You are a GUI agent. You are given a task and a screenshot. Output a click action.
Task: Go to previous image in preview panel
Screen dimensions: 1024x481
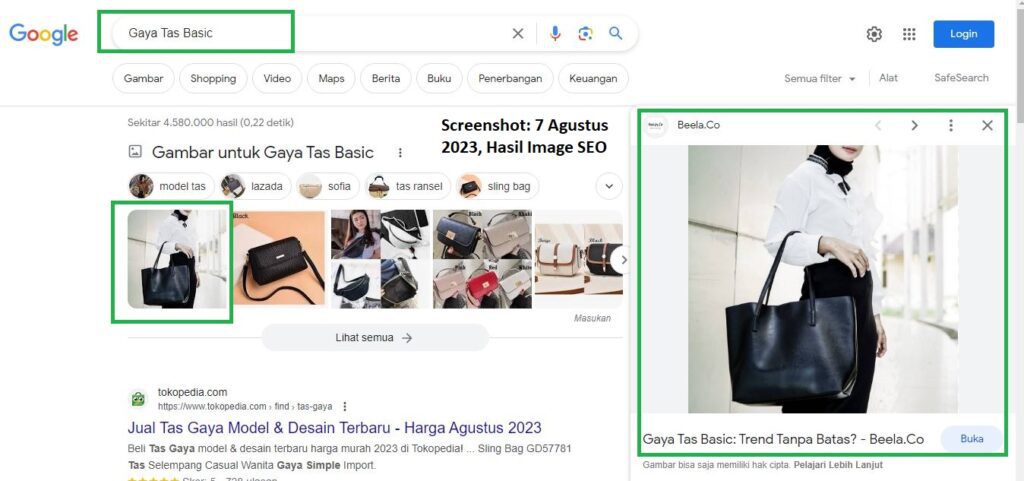pyautogui.click(x=878, y=125)
